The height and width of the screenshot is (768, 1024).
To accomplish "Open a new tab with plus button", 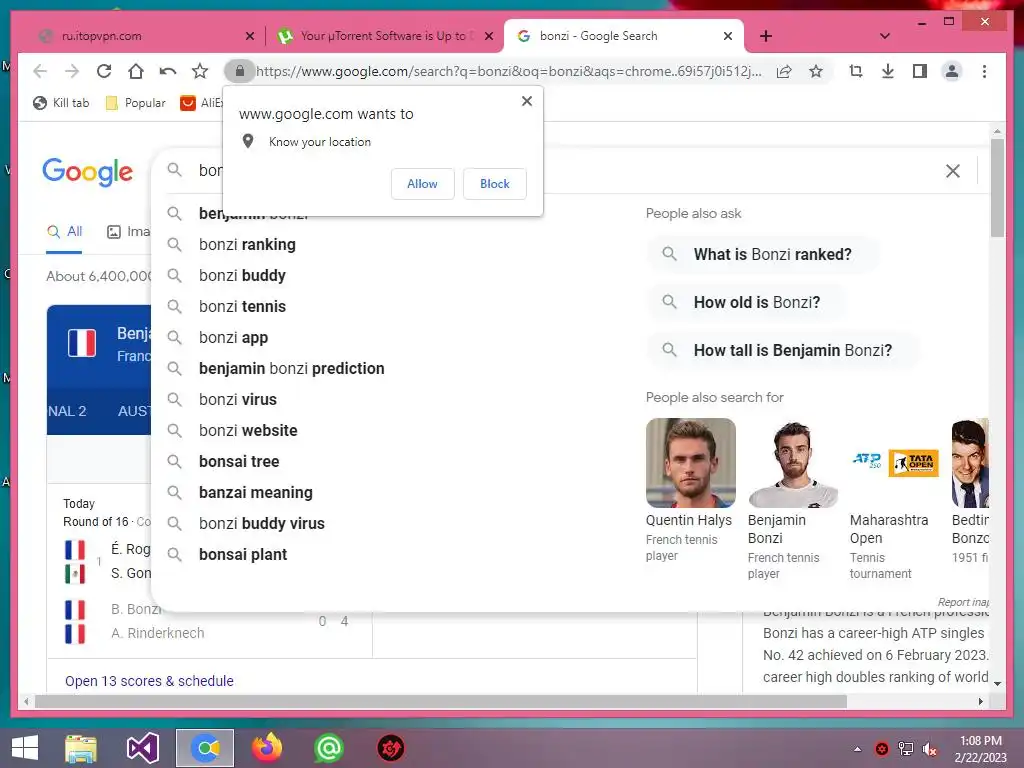I will 766,36.
